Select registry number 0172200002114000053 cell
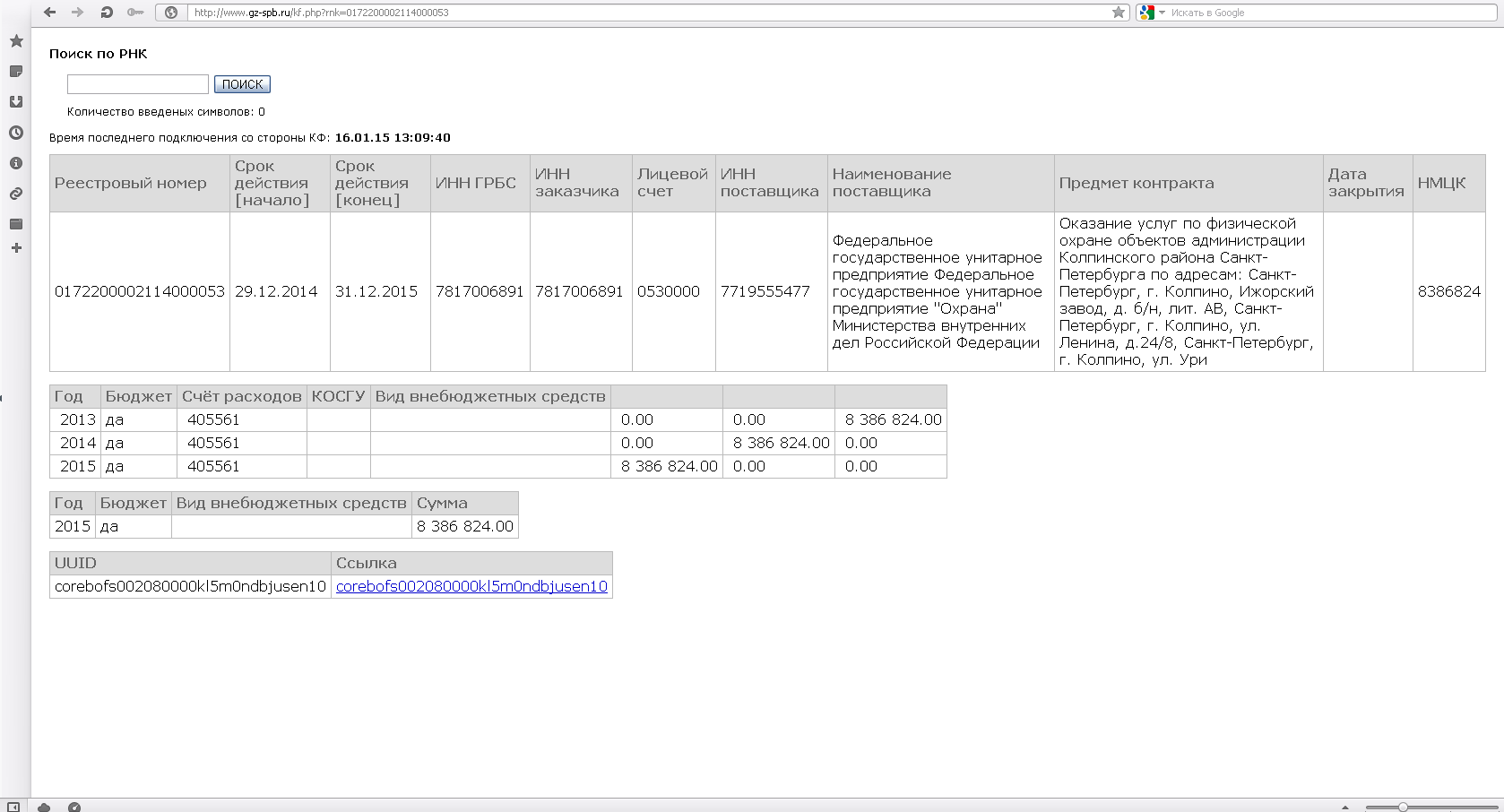Image resolution: width=1504 pixels, height=812 pixels. pyautogui.click(x=140, y=291)
